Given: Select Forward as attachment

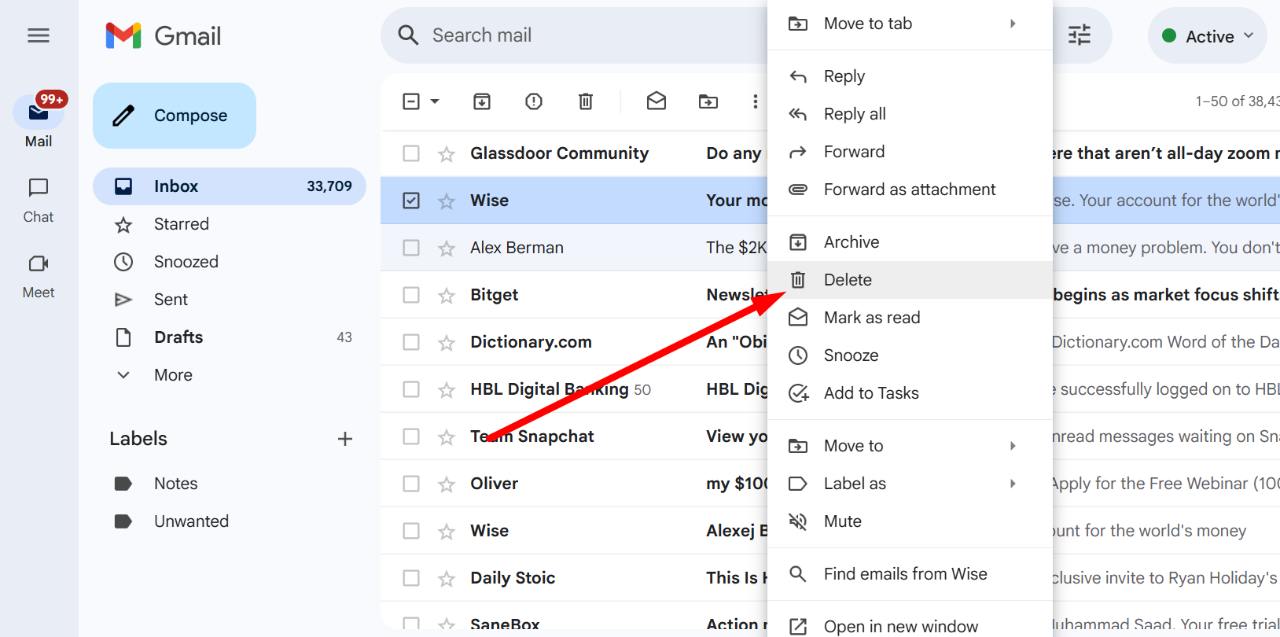Looking at the screenshot, I should [910, 189].
